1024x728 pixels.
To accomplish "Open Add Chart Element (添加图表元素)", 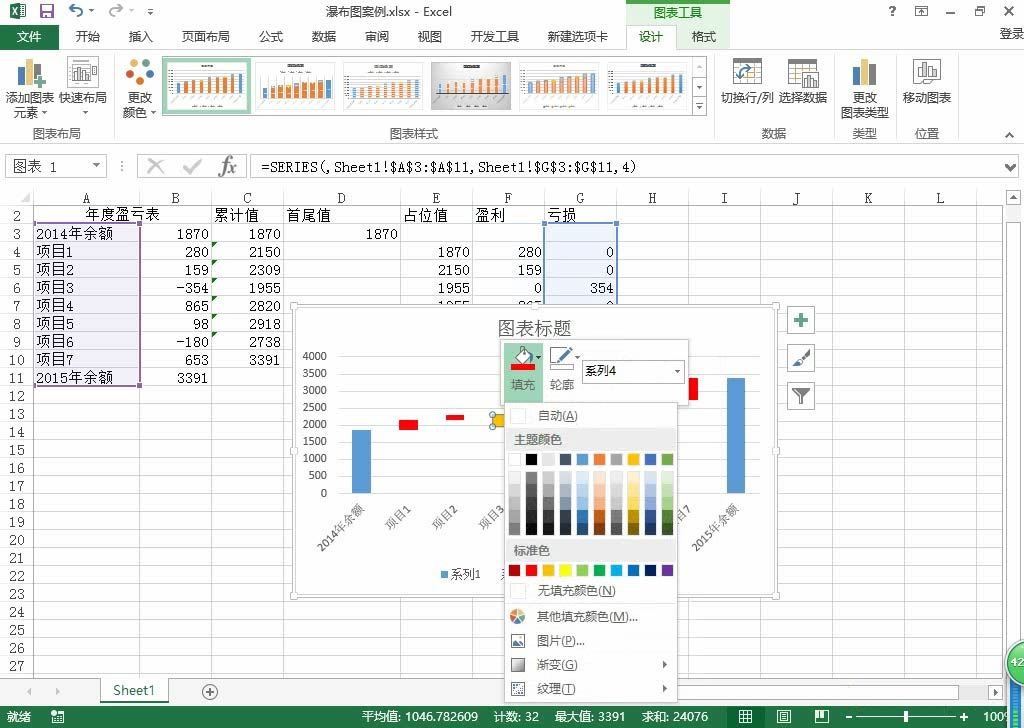I will click(29, 88).
